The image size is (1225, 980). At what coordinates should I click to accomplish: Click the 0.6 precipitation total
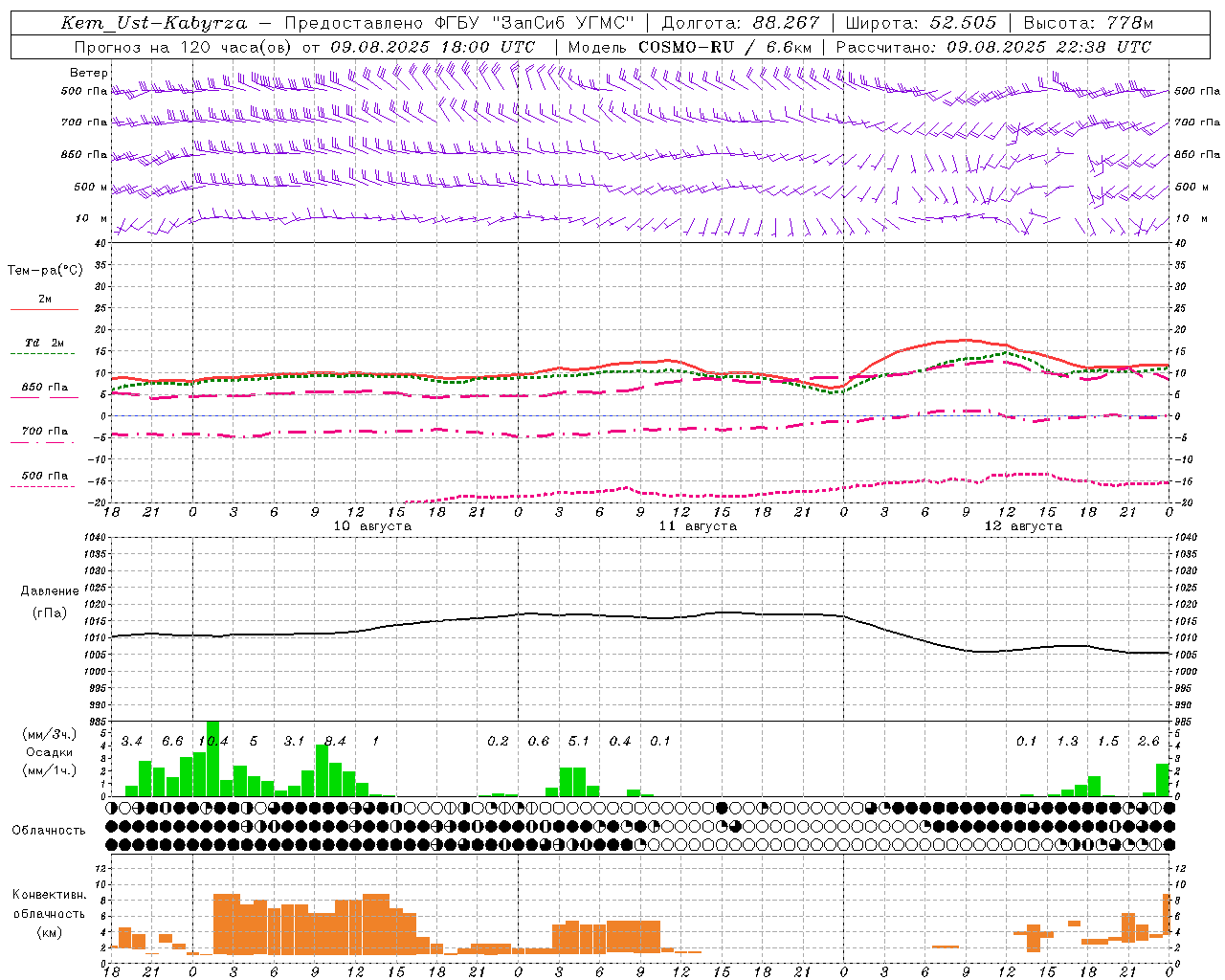[539, 742]
